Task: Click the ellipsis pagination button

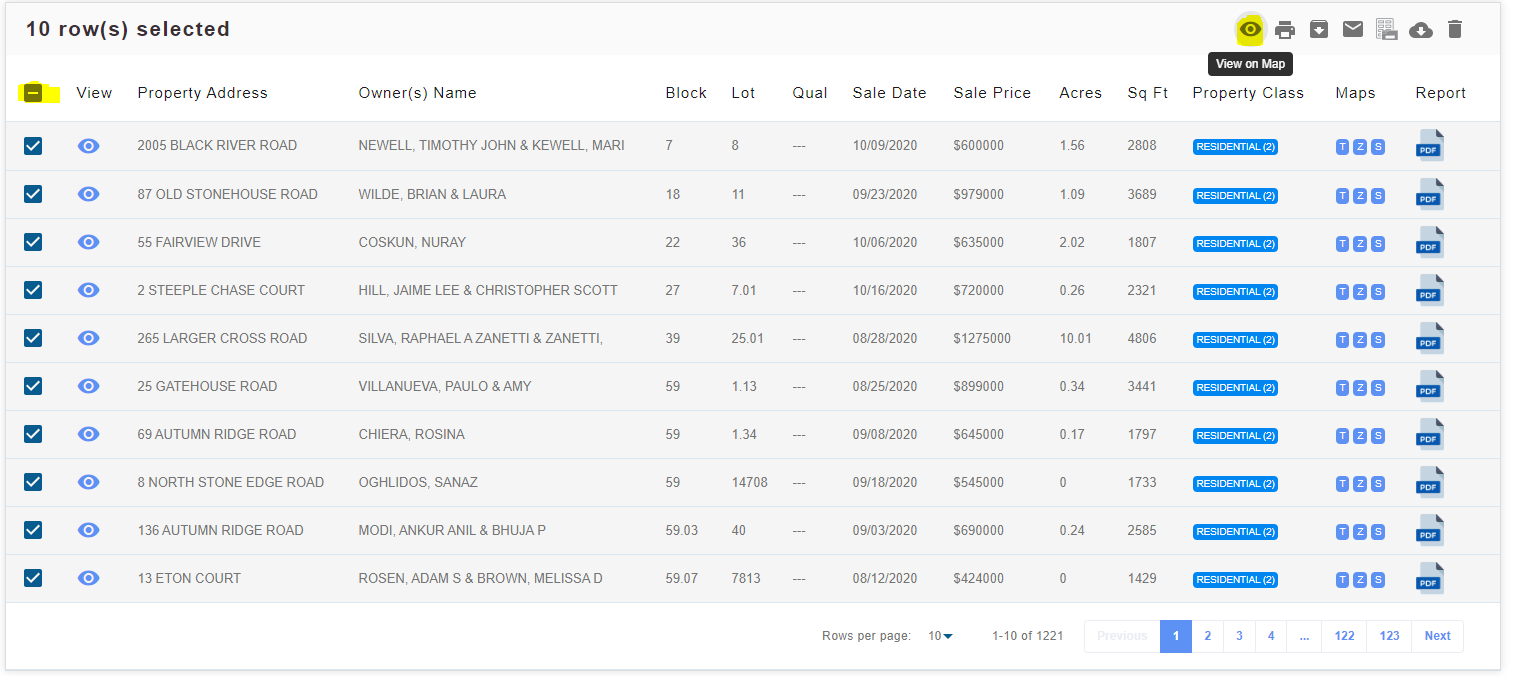Action: 1304,636
